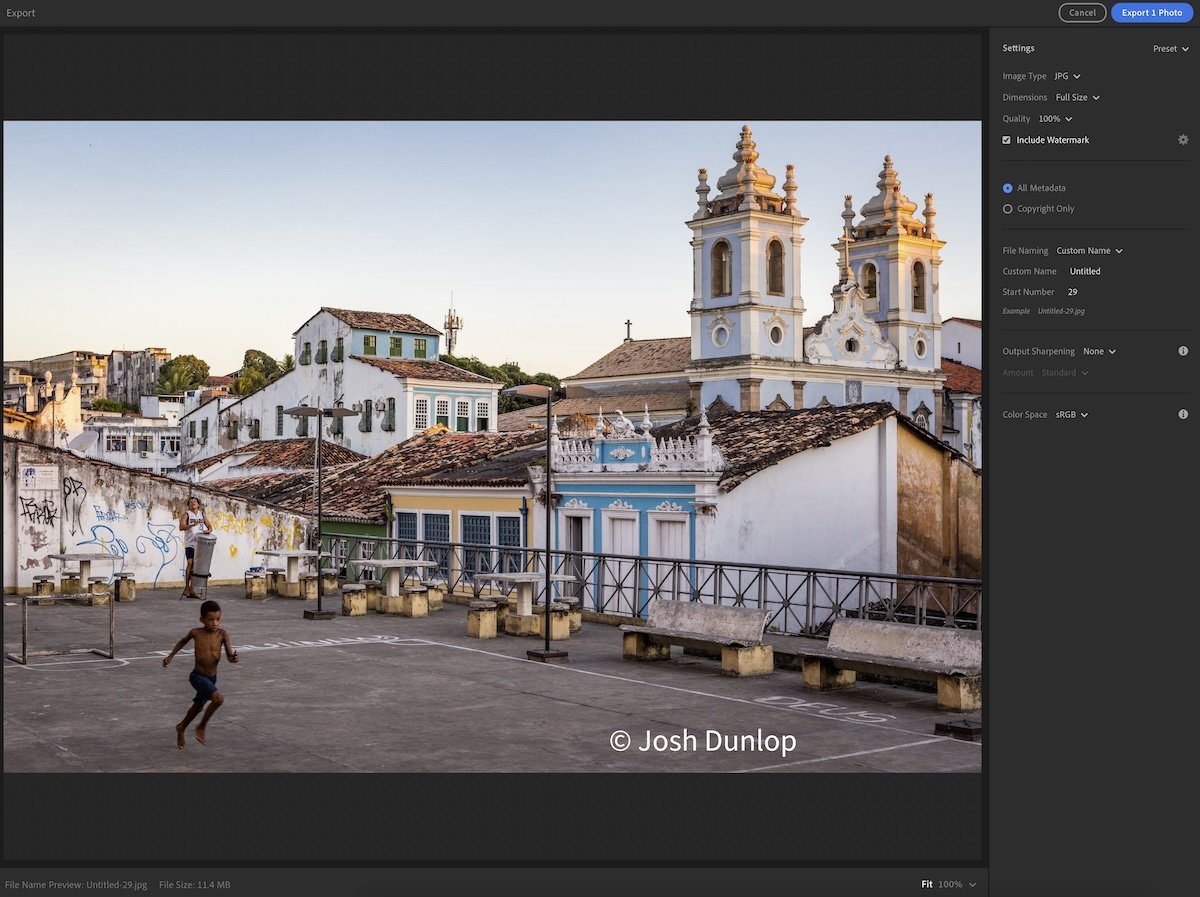Open the Image Type JPG dropdown
The height and width of the screenshot is (897, 1200).
tap(1067, 76)
